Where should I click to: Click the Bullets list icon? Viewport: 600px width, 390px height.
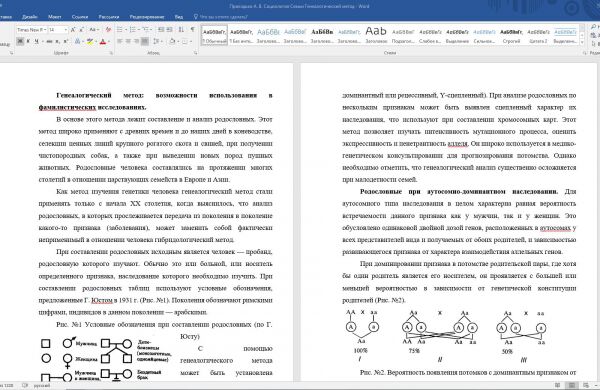click(x=120, y=29)
